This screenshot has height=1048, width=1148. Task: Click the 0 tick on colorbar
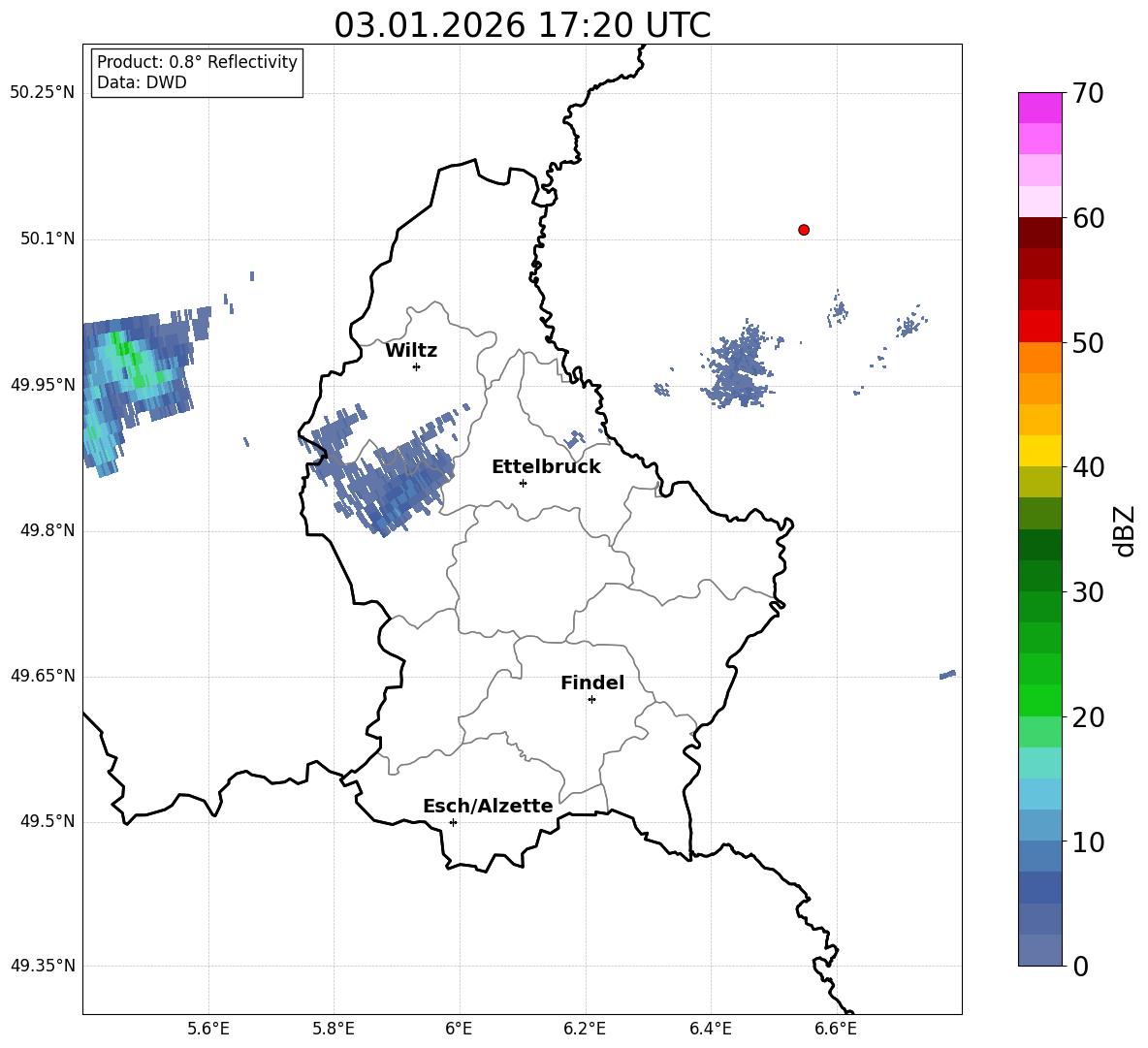point(1080,966)
